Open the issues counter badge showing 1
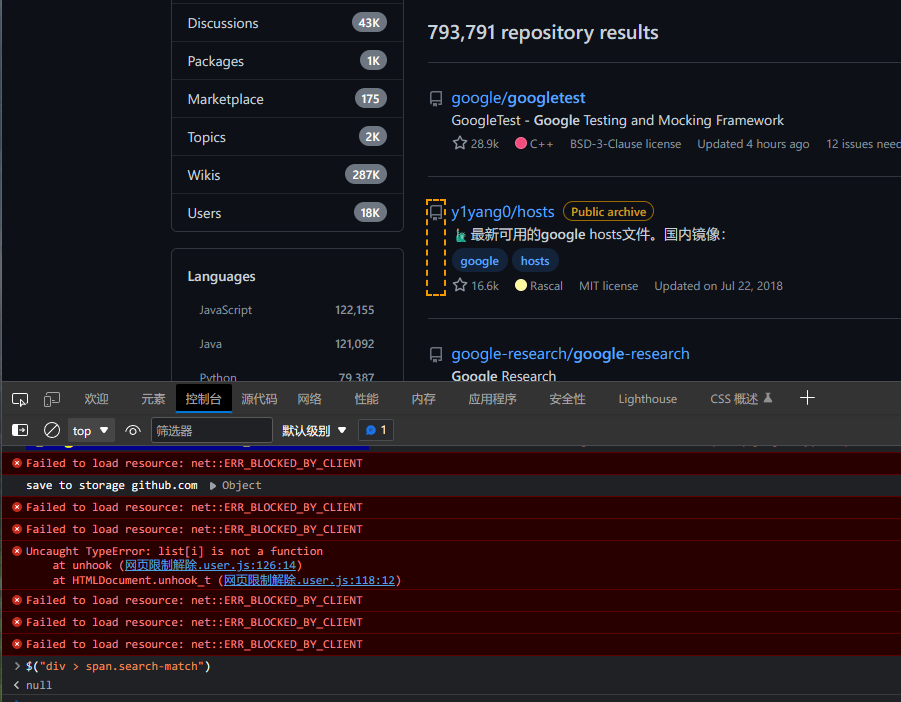 point(376,430)
